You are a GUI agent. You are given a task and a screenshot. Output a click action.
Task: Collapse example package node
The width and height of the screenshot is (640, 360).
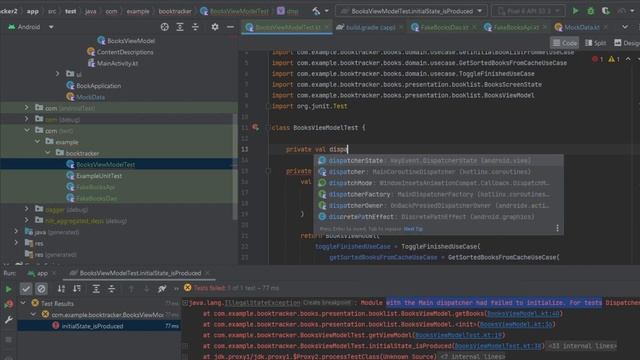(38, 142)
